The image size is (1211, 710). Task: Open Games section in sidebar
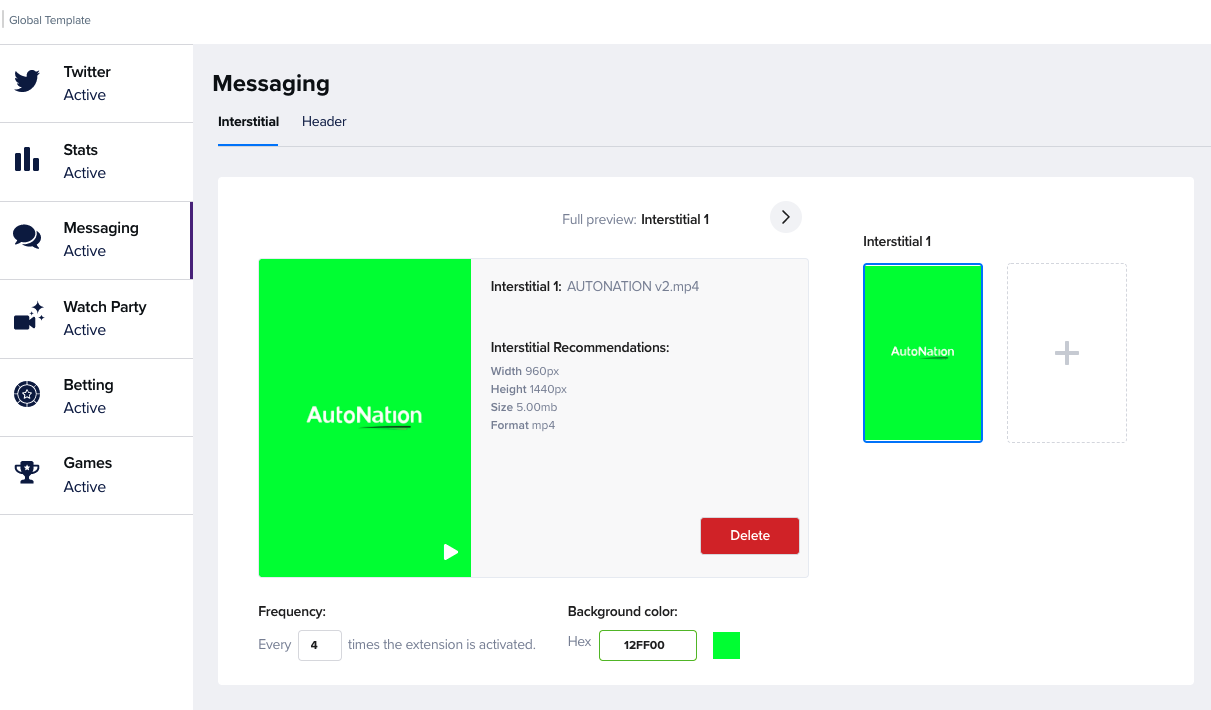point(96,475)
